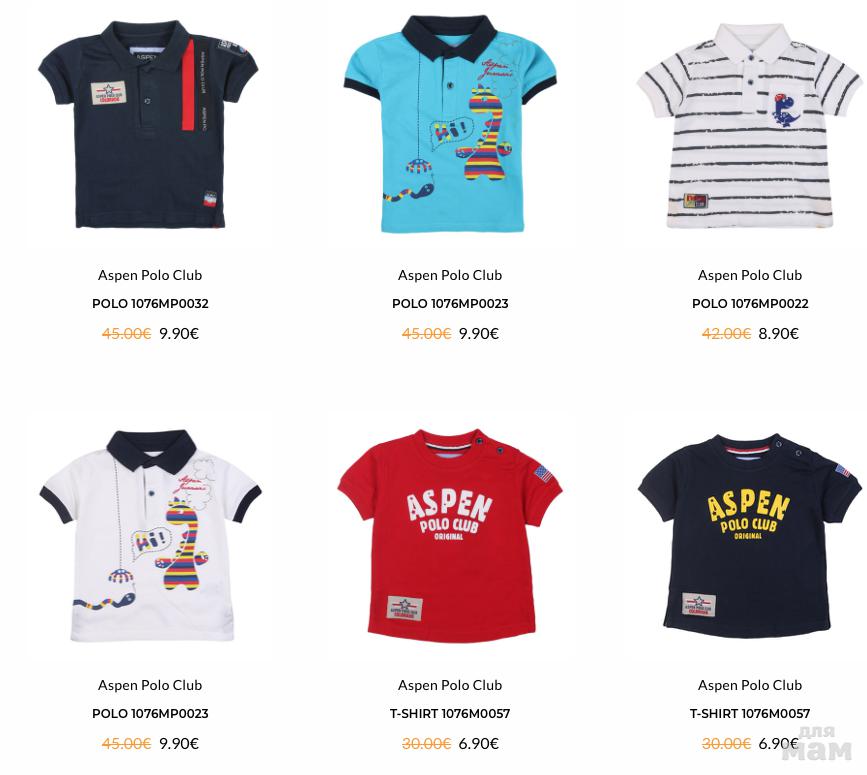The image size is (867, 775).
Task: Open the navy polo with red stripe image
Action: tap(148, 124)
